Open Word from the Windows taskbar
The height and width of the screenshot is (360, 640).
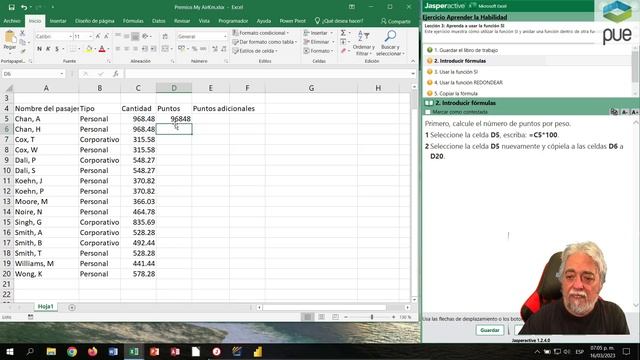[113, 351]
